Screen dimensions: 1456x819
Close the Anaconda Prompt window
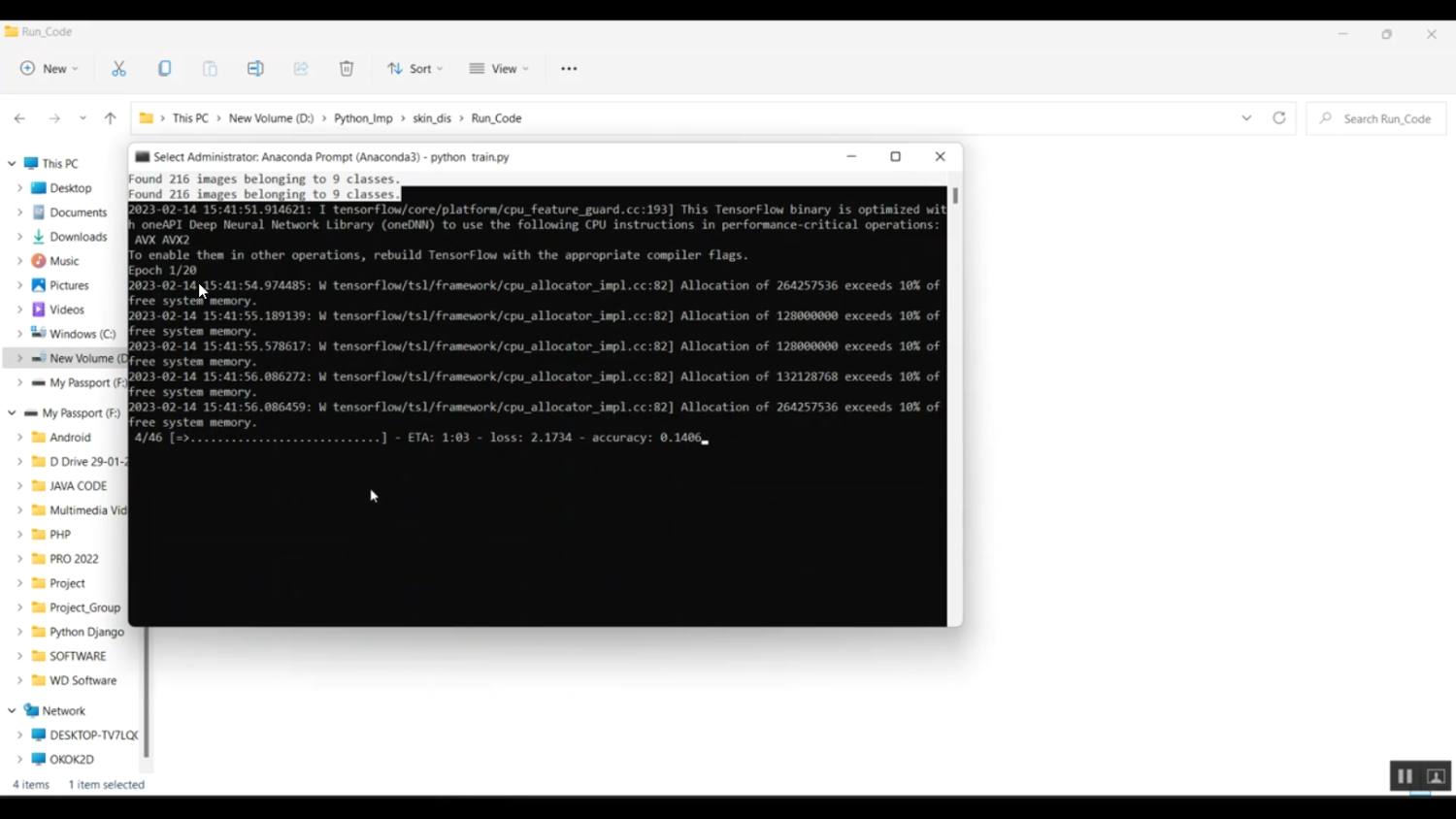[940, 156]
